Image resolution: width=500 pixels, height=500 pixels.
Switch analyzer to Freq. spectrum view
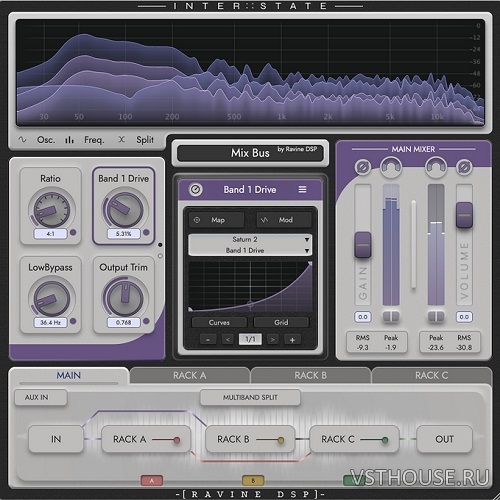click(x=85, y=140)
